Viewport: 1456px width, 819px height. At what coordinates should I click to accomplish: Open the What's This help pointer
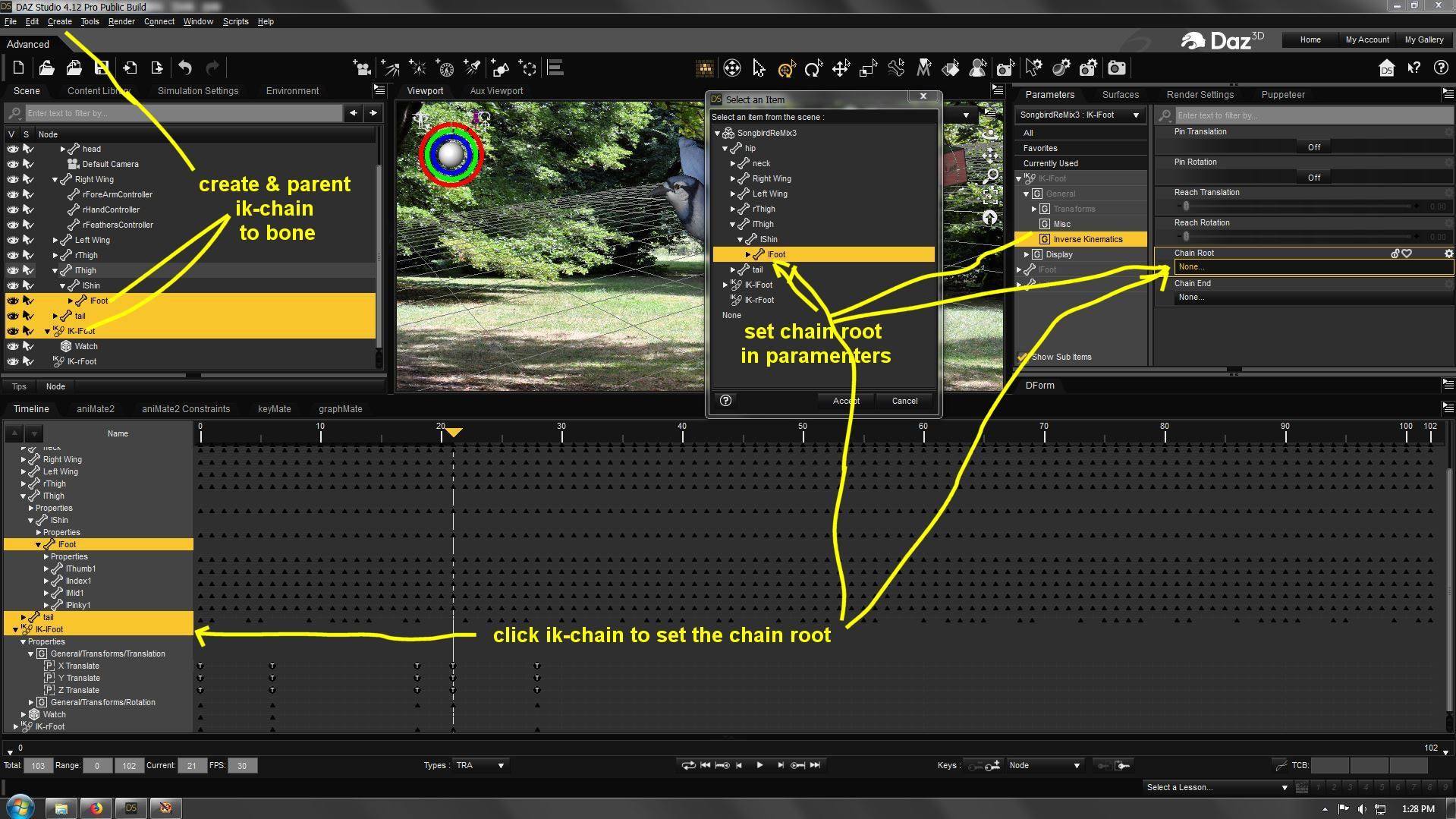[1414, 68]
